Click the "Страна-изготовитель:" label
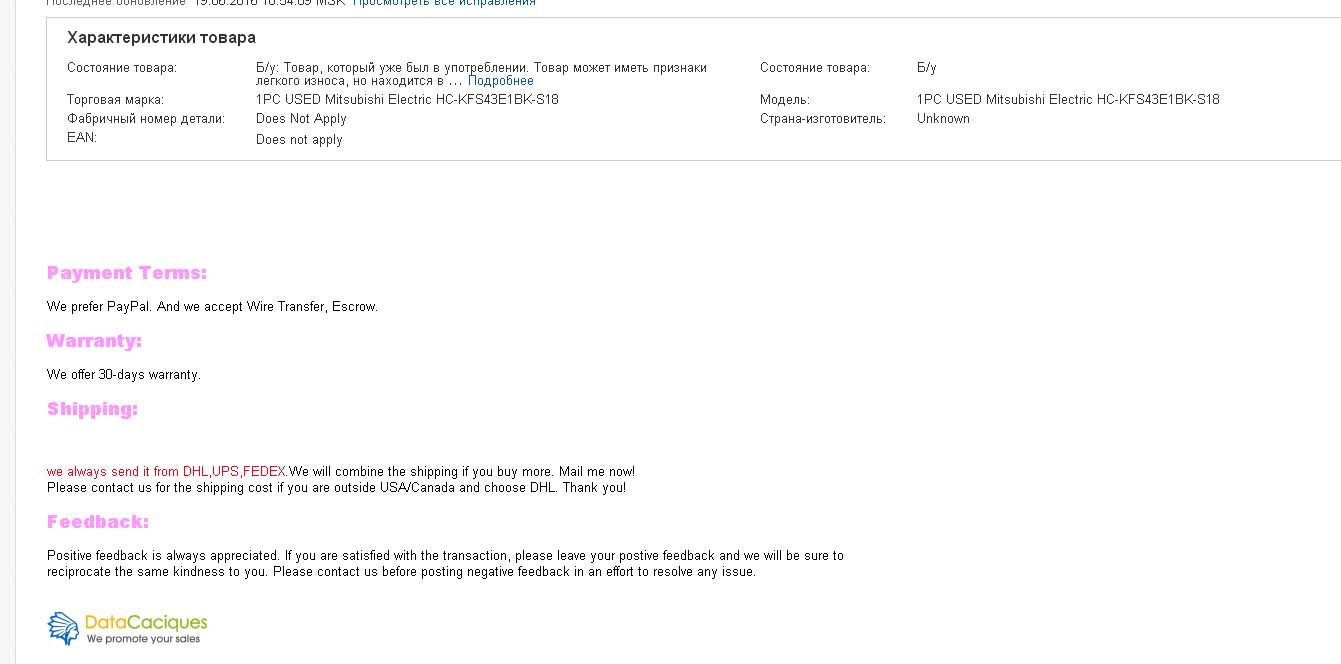Image resolution: width=1341 pixels, height=664 pixels. 823,119
